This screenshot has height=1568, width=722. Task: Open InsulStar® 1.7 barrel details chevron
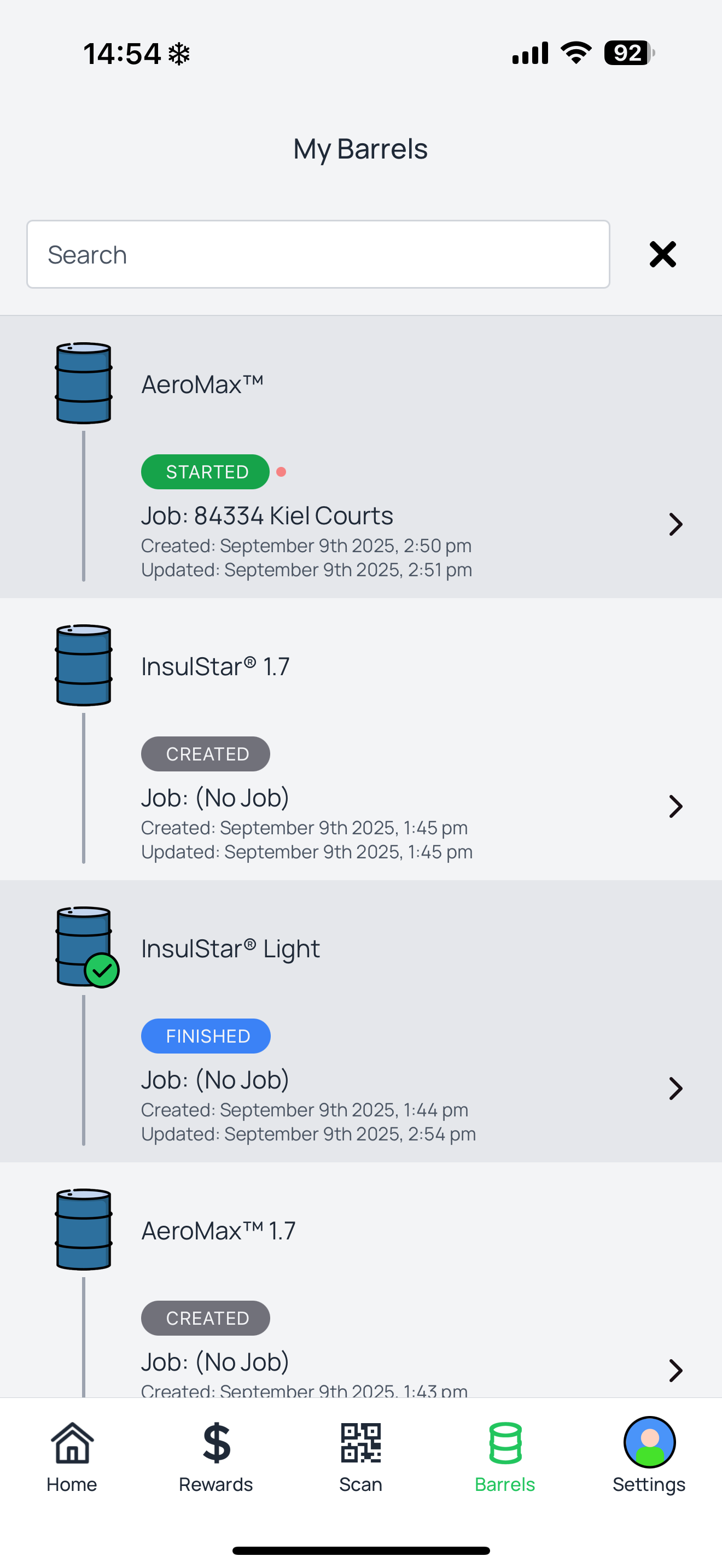(675, 806)
